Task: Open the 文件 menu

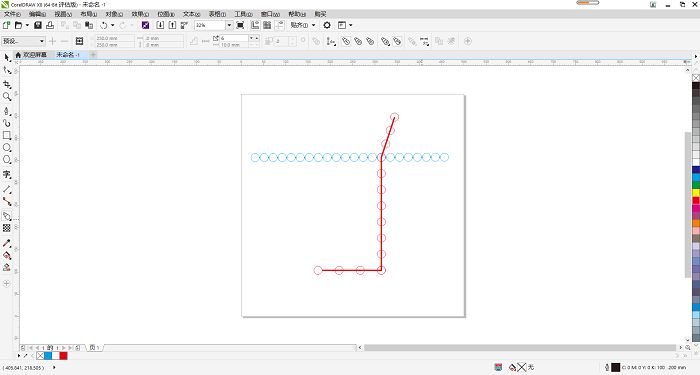Action: tap(12, 14)
